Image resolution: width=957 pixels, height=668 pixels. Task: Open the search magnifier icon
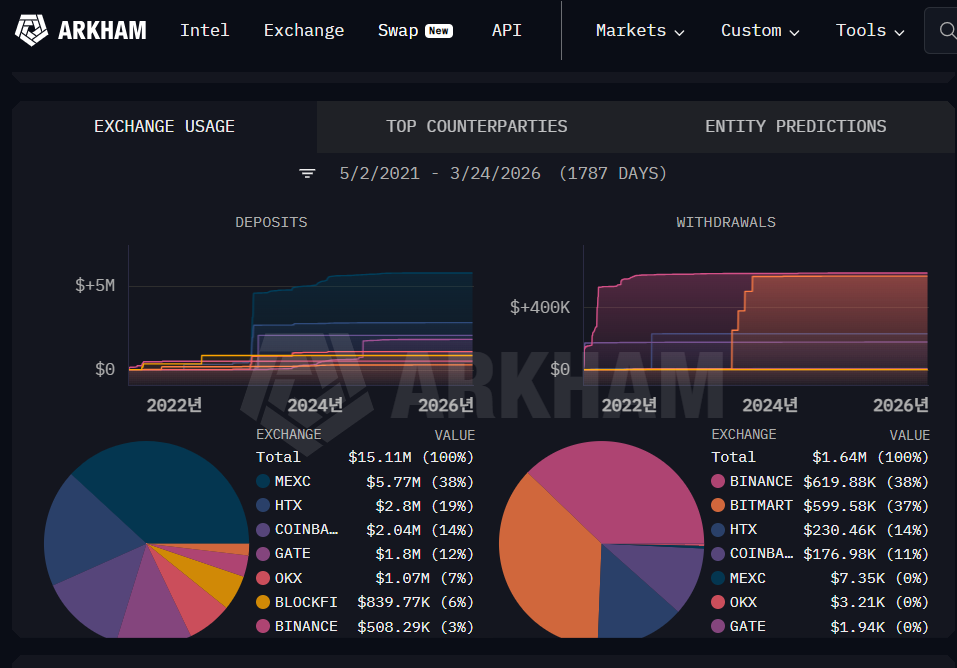pos(947,30)
